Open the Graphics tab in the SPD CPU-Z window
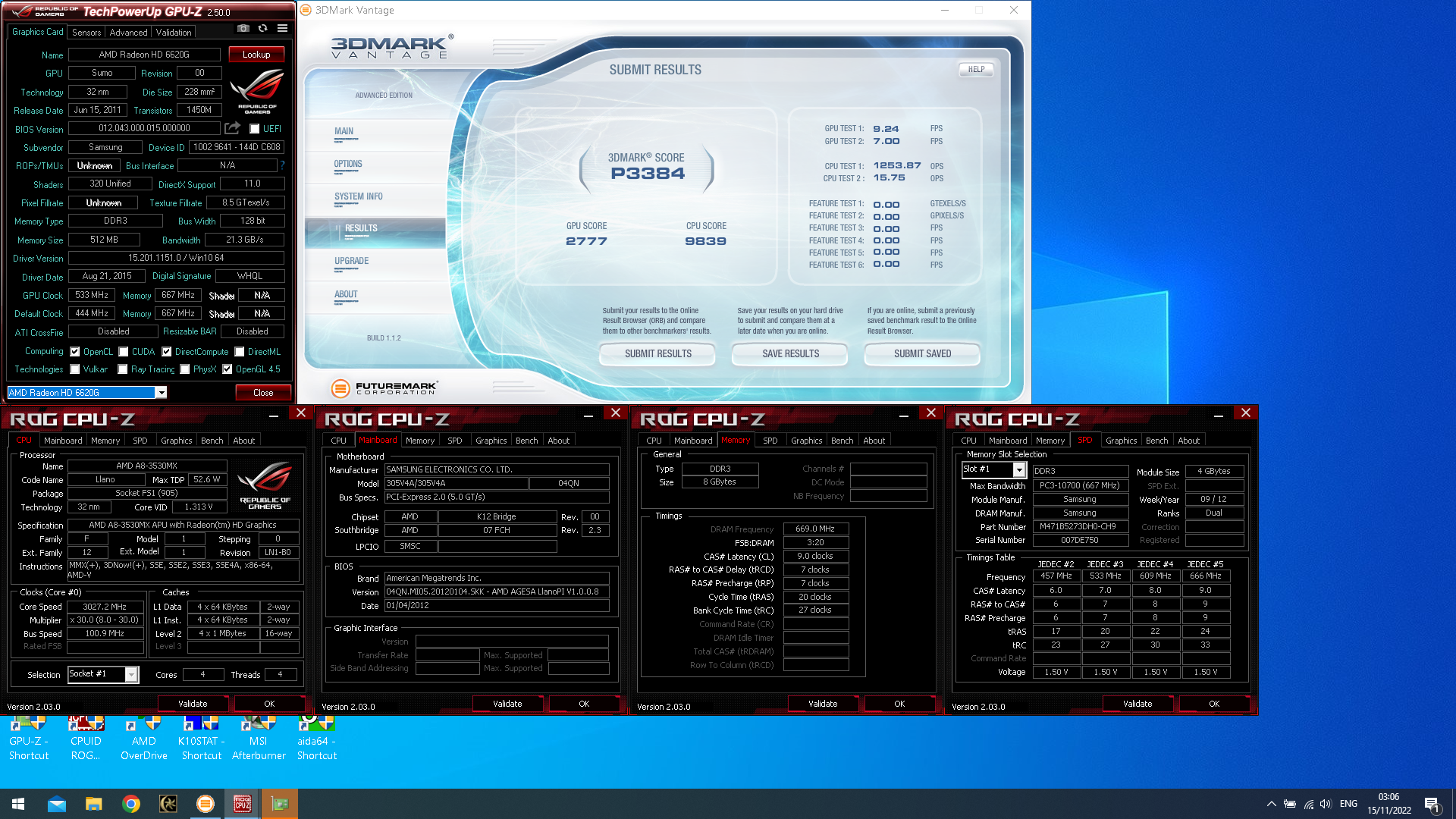 (x=1121, y=441)
